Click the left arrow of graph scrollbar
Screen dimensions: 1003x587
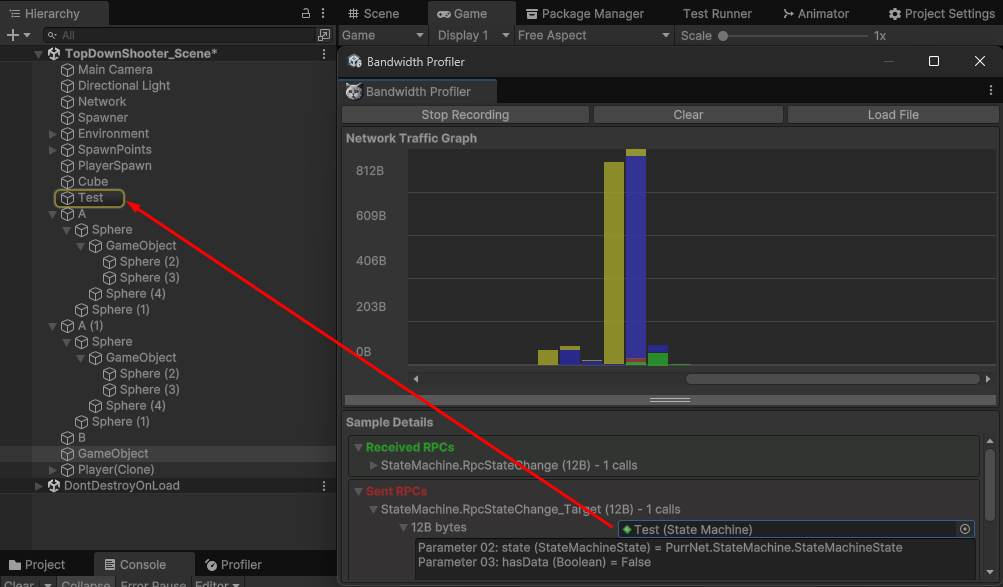[416, 379]
